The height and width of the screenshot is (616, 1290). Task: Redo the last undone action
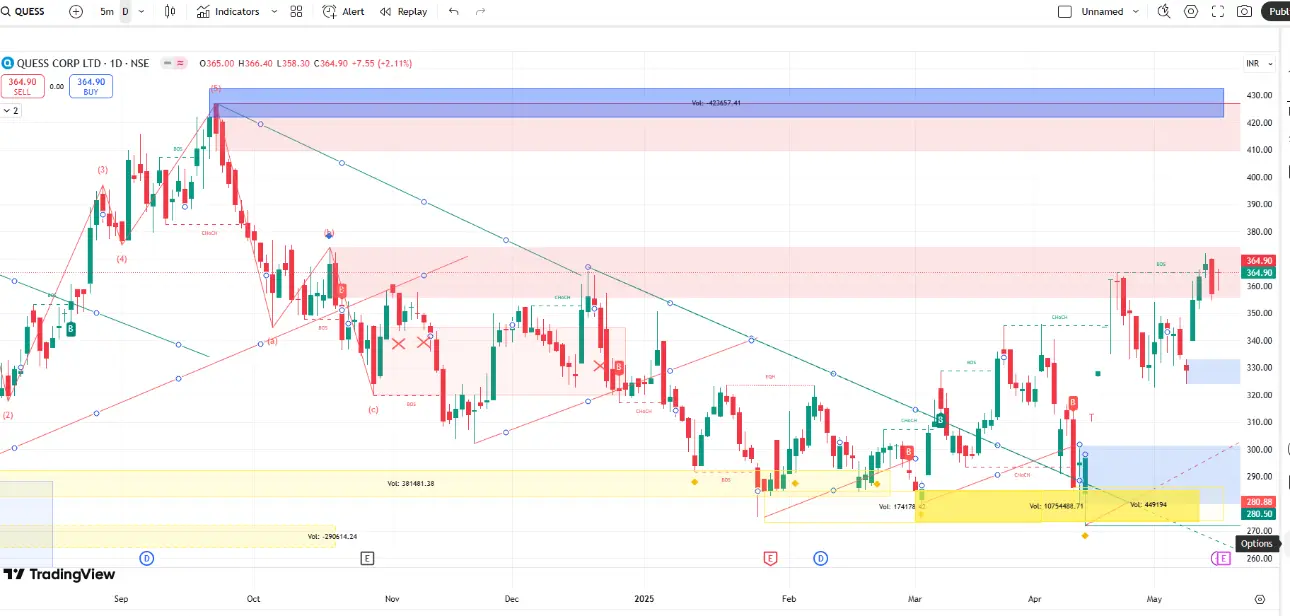click(x=481, y=12)
